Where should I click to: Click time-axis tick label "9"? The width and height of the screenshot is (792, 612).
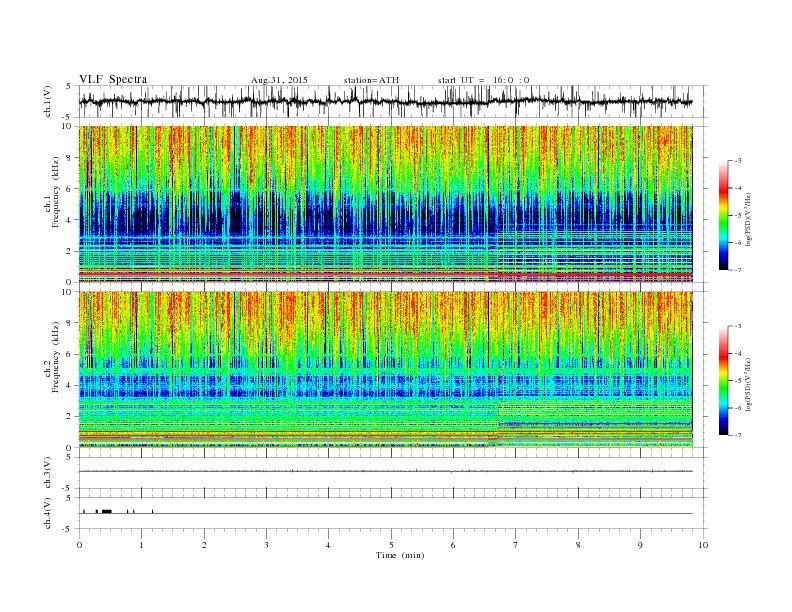[x=640, y=545]
